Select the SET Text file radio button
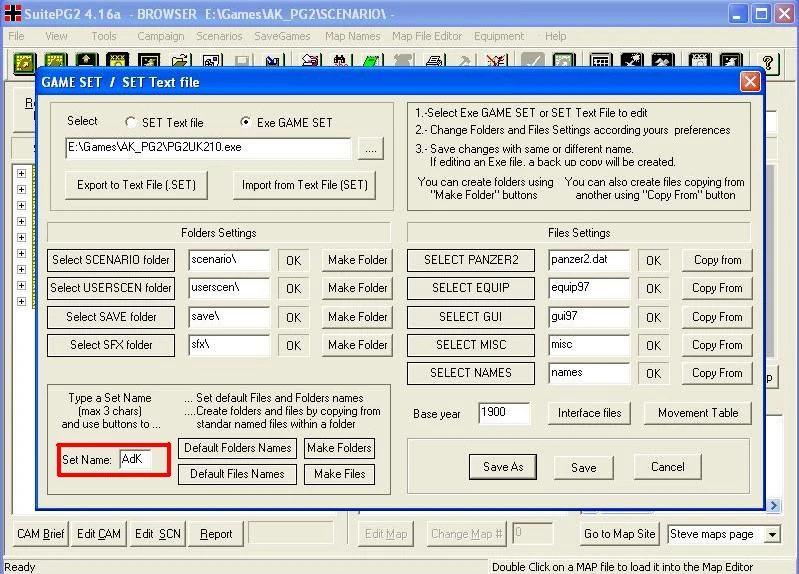The image size is (799, 574). coord(130,122)
